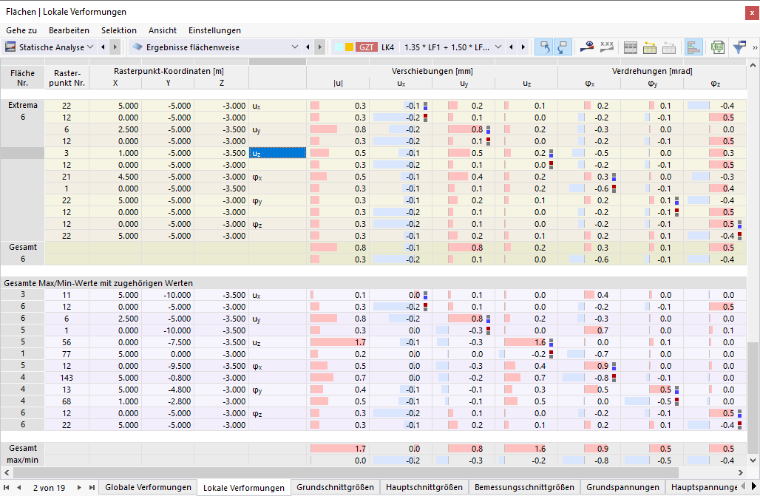The image size is (760, 496).
Task: Go to next result table arrow
Action: pyautogui.click(x=319, y=47)
